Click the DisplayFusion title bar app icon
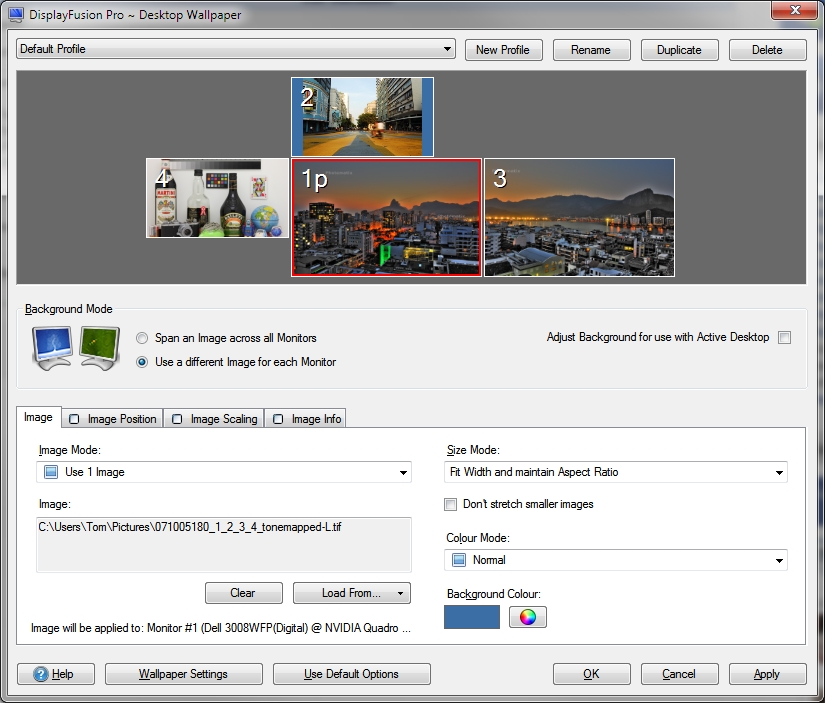 pos(16,15)
